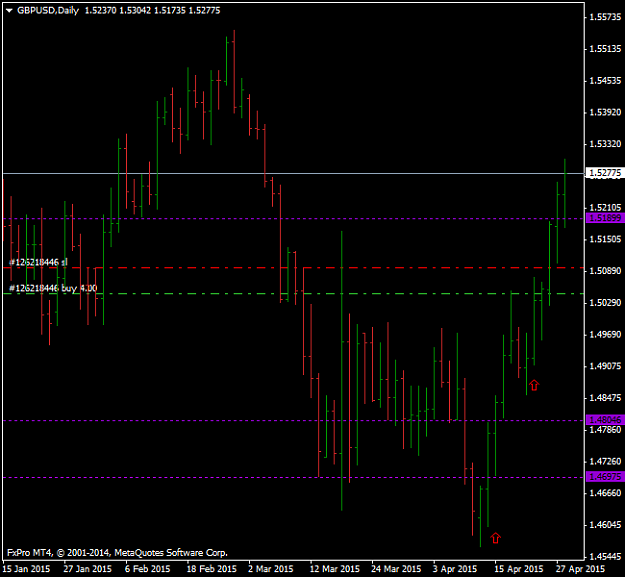Click the 1.48475 price scale value
This screenshot has height=577, width=625.
point(605,398)
